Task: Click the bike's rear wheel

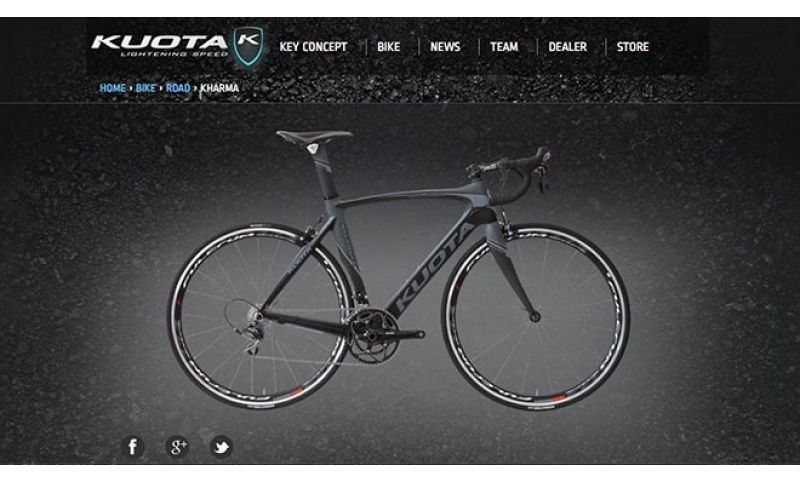Action: (261, 315)
